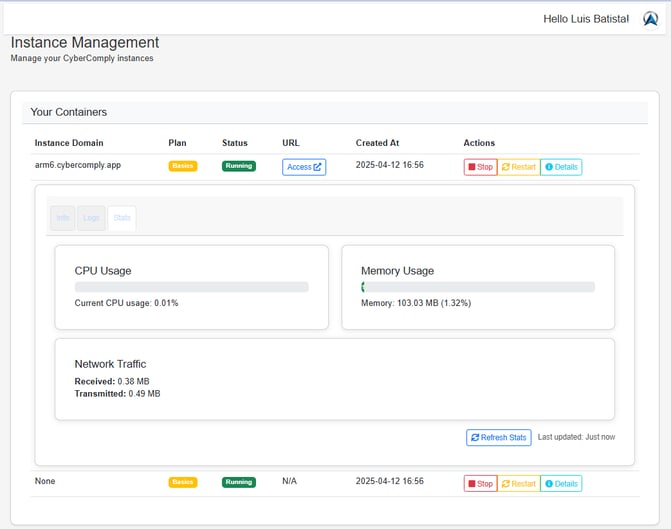
Task: Open the Access link for arm6.cybercomply.app
Action: 304,167
